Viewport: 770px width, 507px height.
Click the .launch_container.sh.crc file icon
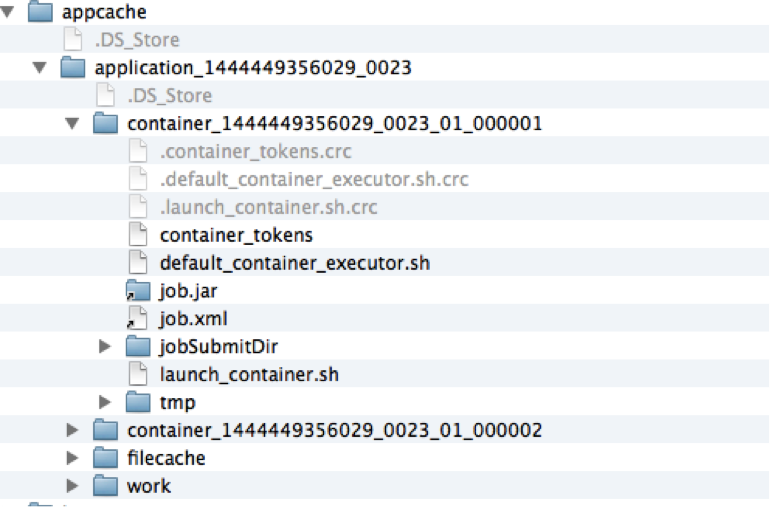click(x=138, y=207)
